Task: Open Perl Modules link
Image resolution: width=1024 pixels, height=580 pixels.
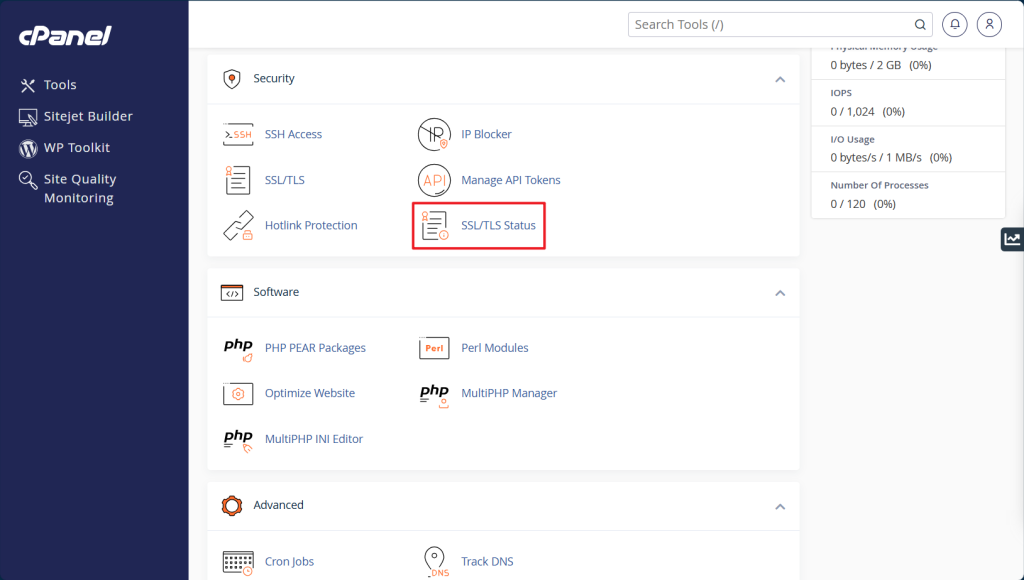Action: click(495, 348)
